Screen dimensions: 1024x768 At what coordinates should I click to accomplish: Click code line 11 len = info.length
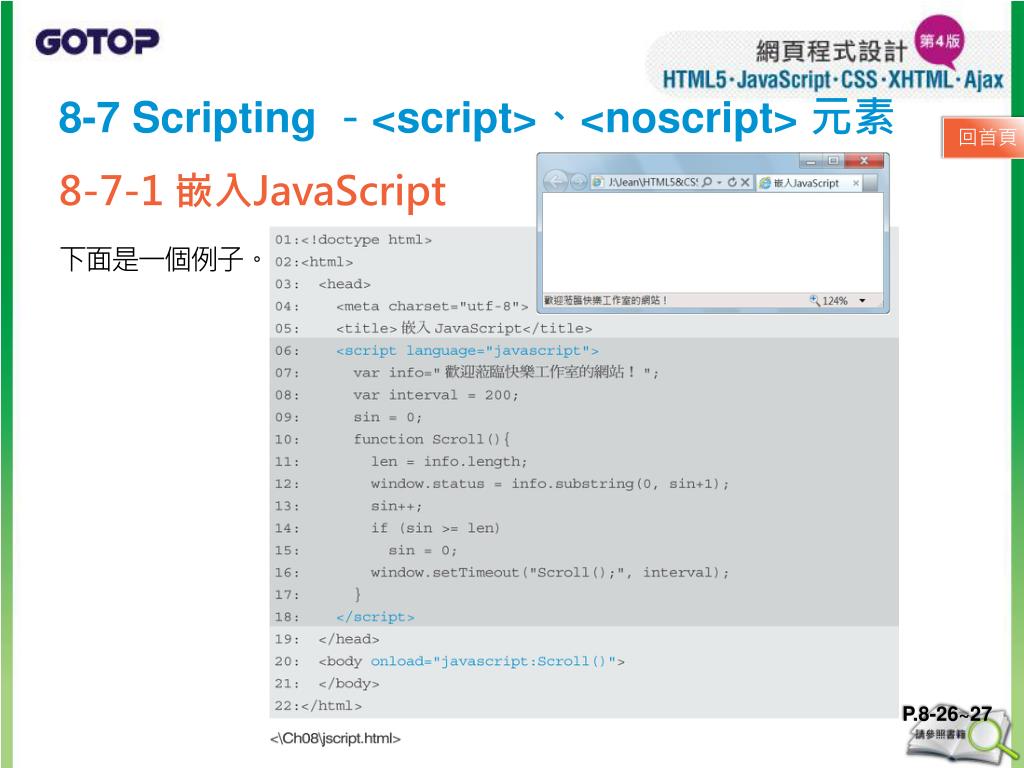pos(401,462)
